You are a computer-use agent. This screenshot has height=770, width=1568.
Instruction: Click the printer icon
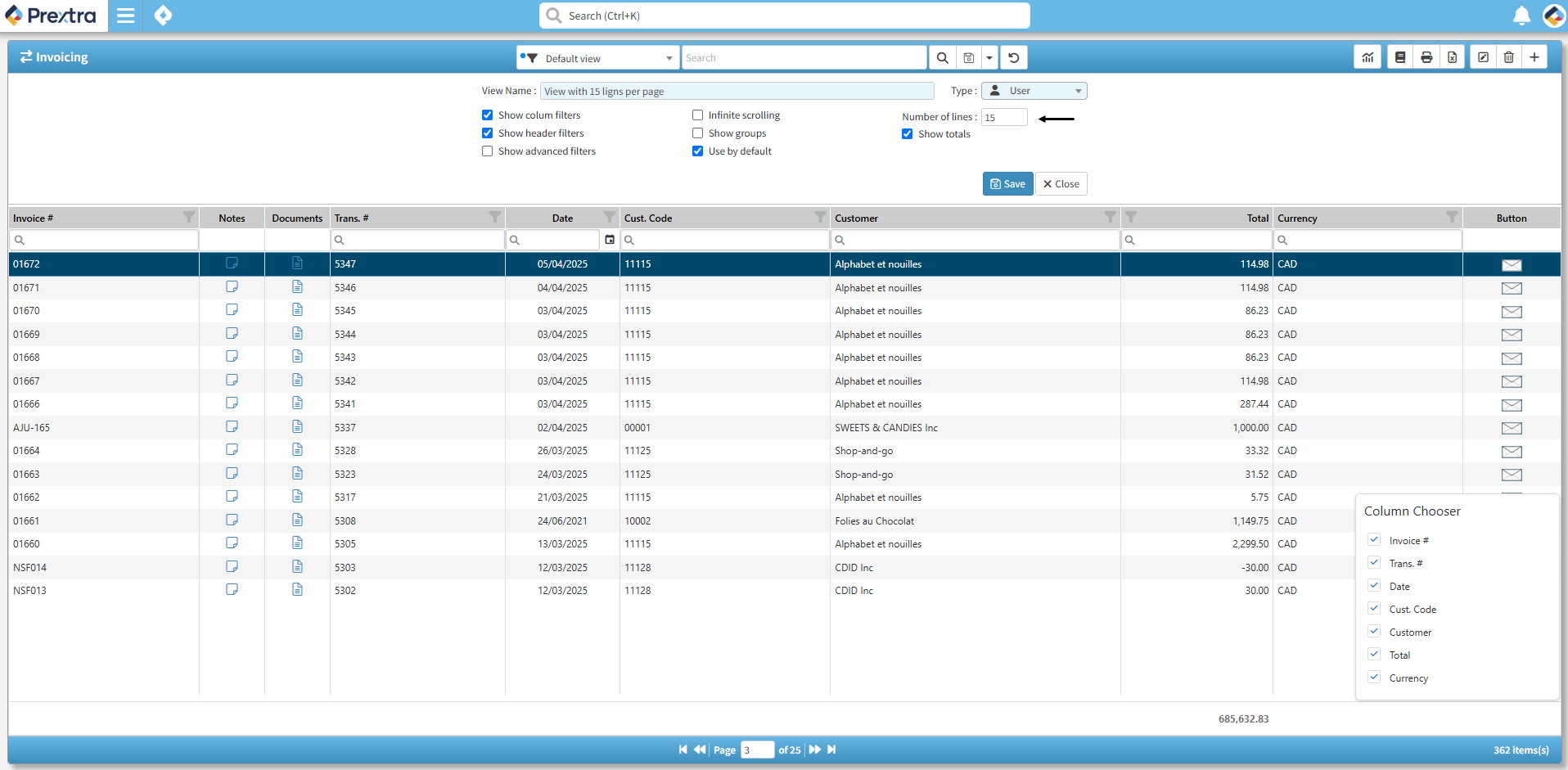pyautogui.click(x=1426, y=57)
